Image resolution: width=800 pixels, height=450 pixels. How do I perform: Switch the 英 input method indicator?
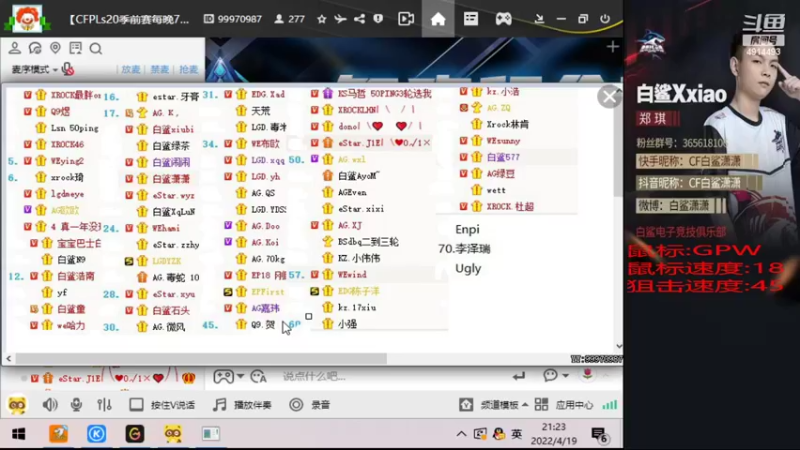pyautogui.click(x=517, y=434)
